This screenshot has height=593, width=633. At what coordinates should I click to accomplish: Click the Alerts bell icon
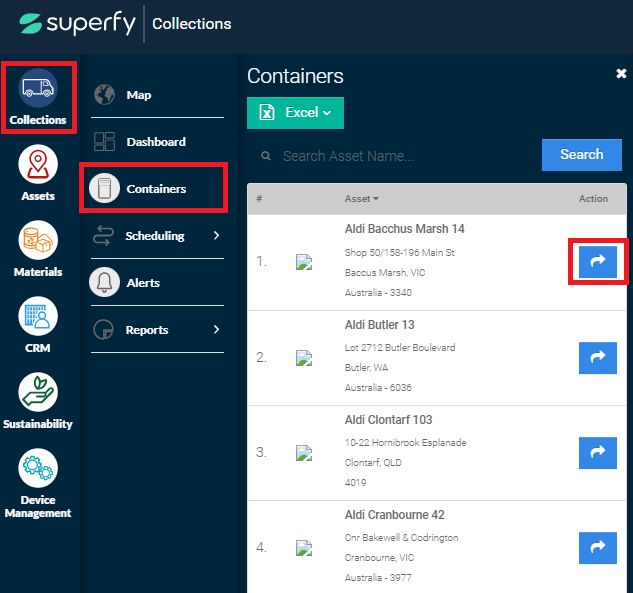tap(105, 282)
